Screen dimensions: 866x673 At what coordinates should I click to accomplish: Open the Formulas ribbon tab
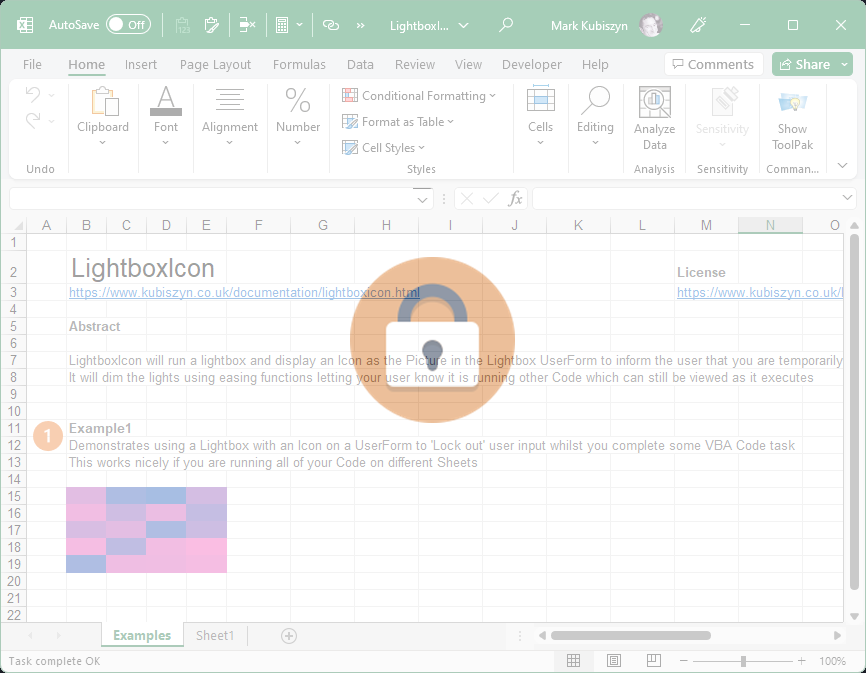299,64
